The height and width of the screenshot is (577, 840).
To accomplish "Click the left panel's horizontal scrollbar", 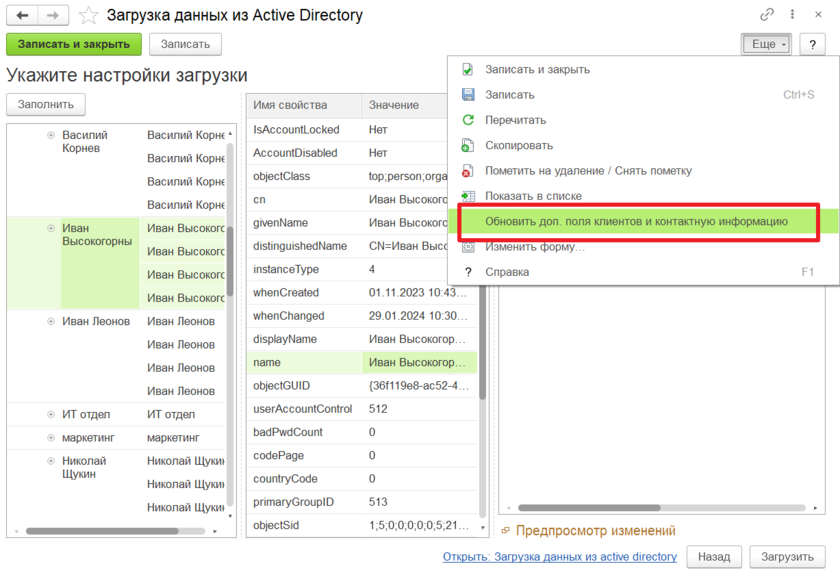I will click(x=100, y=531).
